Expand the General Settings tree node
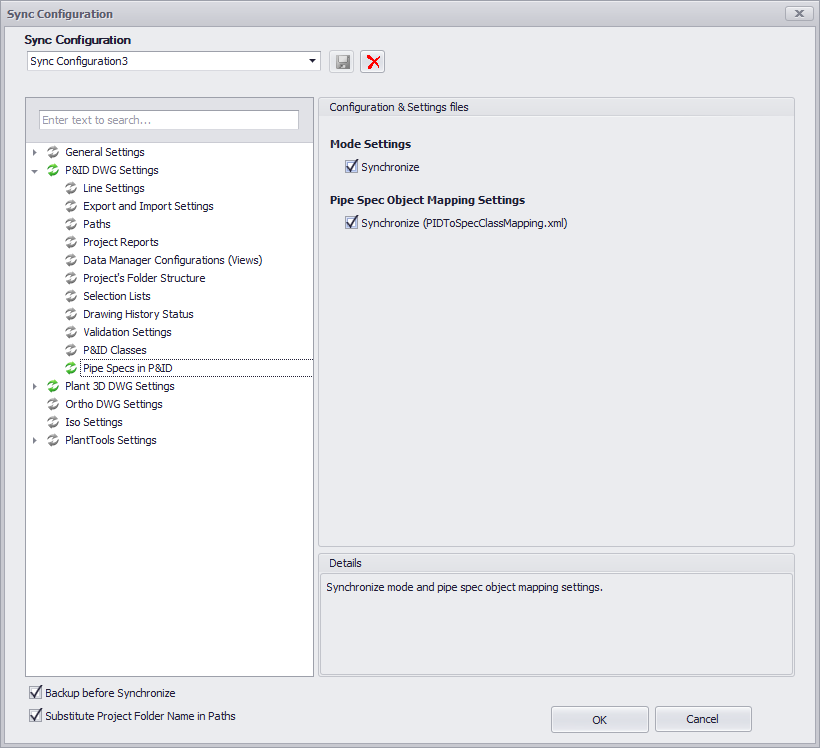 35,152
